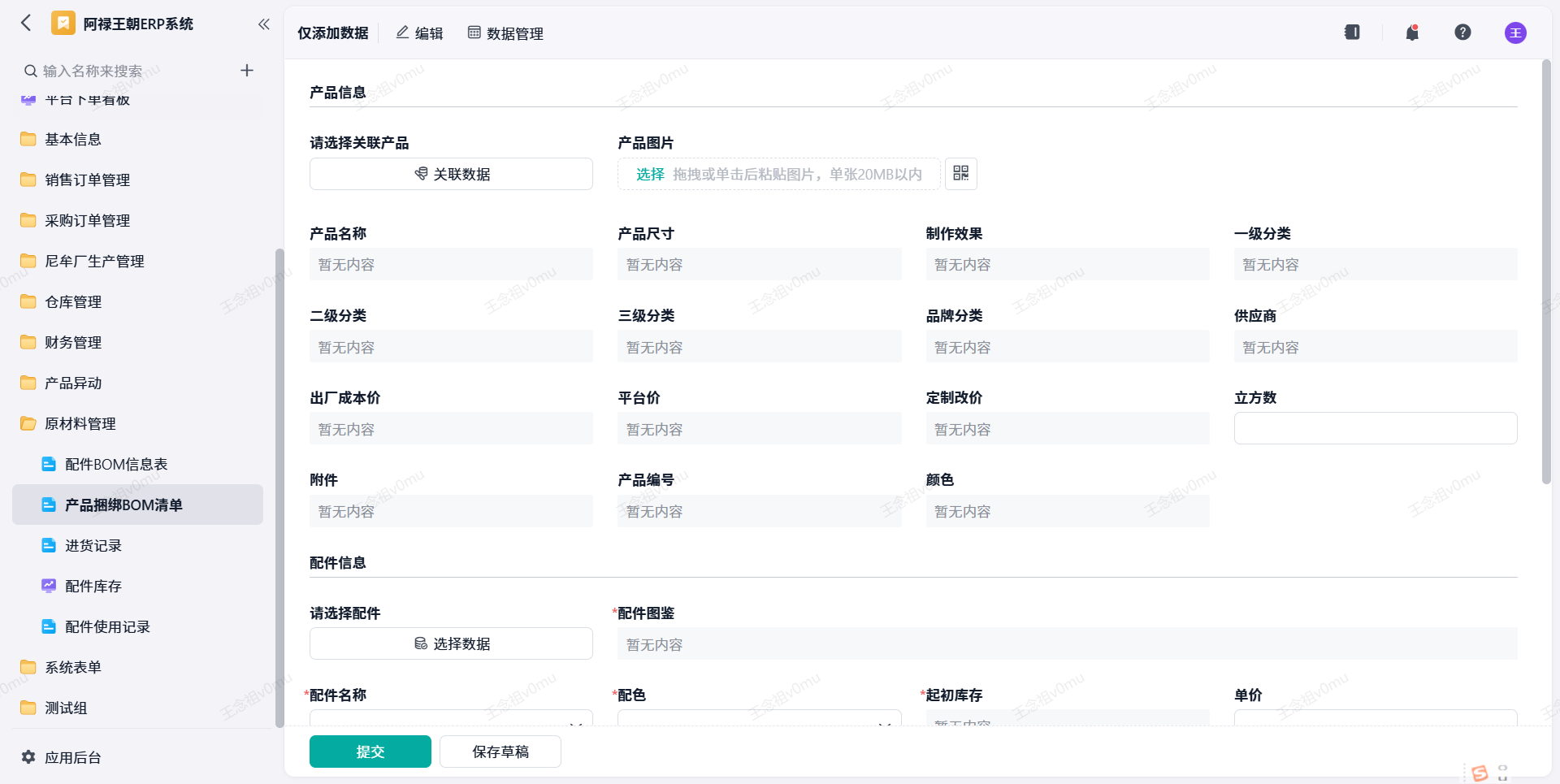
Task: Open the notebook panel icon in header
Action: [1352, 32]
